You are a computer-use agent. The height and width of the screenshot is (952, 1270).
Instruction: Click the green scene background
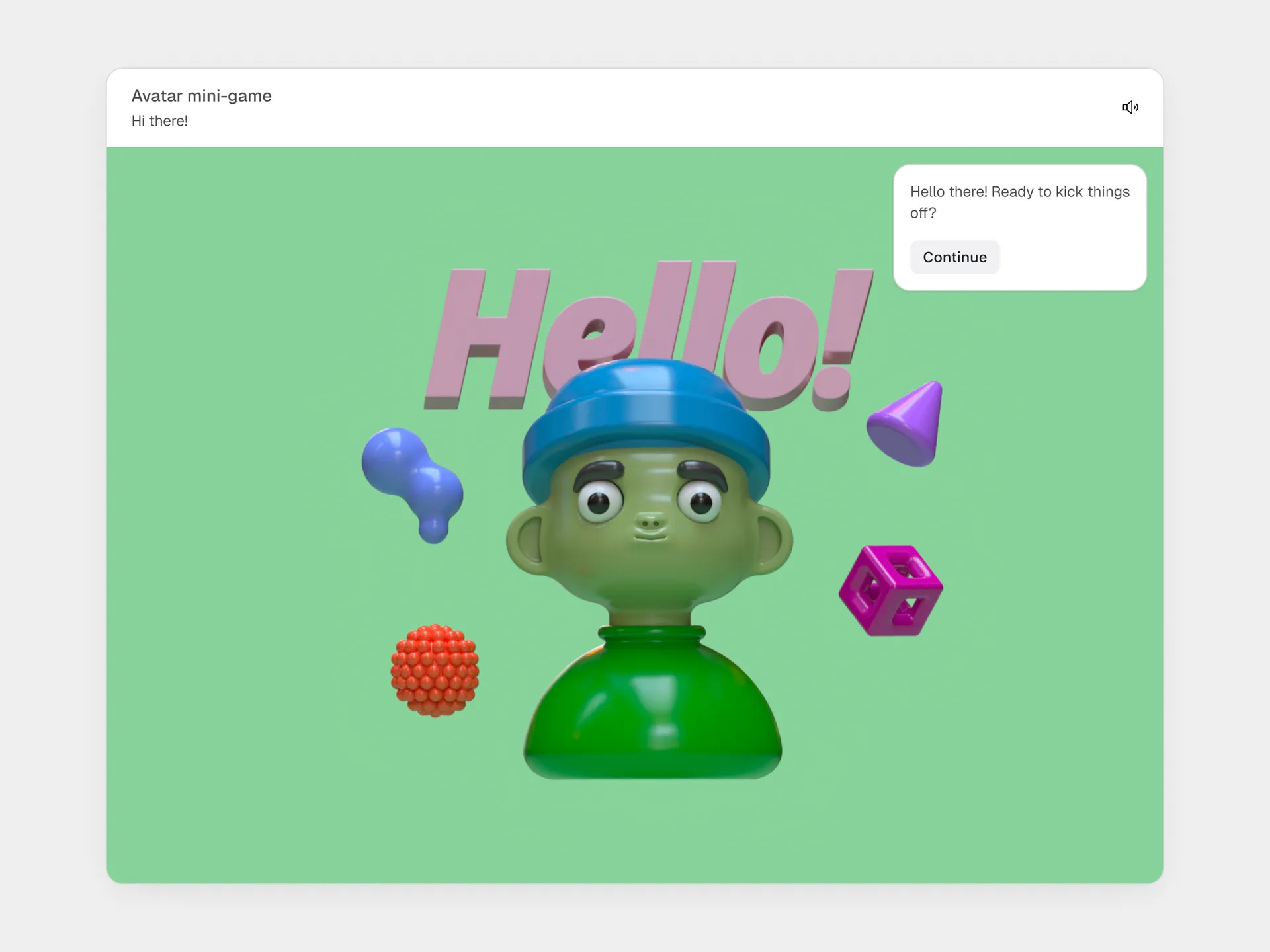pos(265,826)
